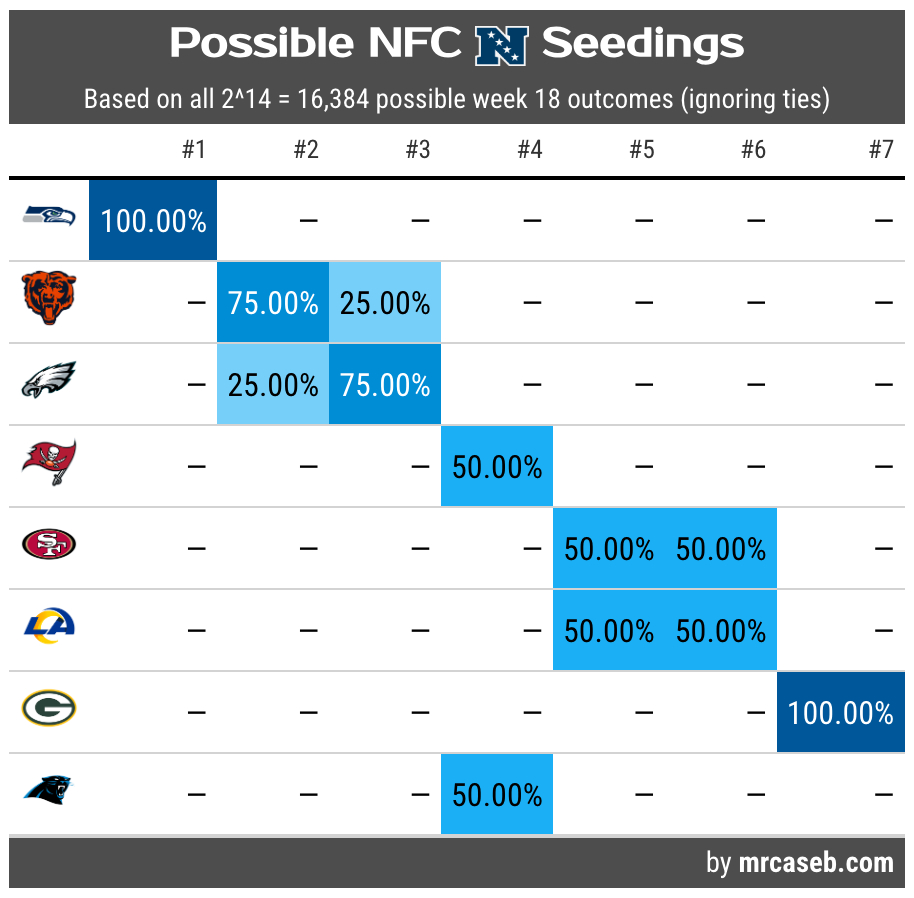914x898 pixels.
Task: Click the Eagles 25.00% #2 seed cell
Action: pos(273,385)
